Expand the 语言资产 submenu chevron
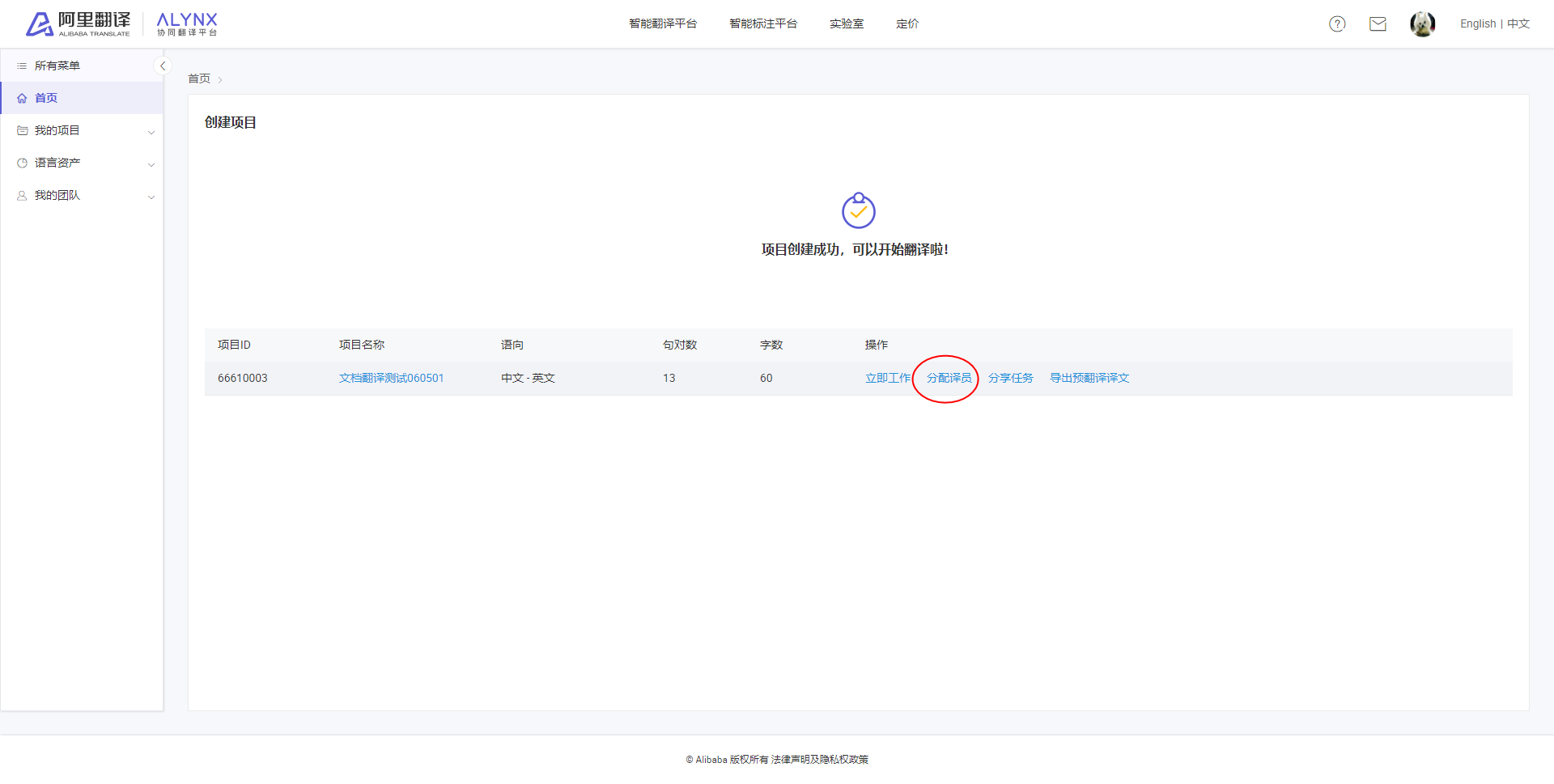The image size is (1554, 784). [x=151, y=164]
